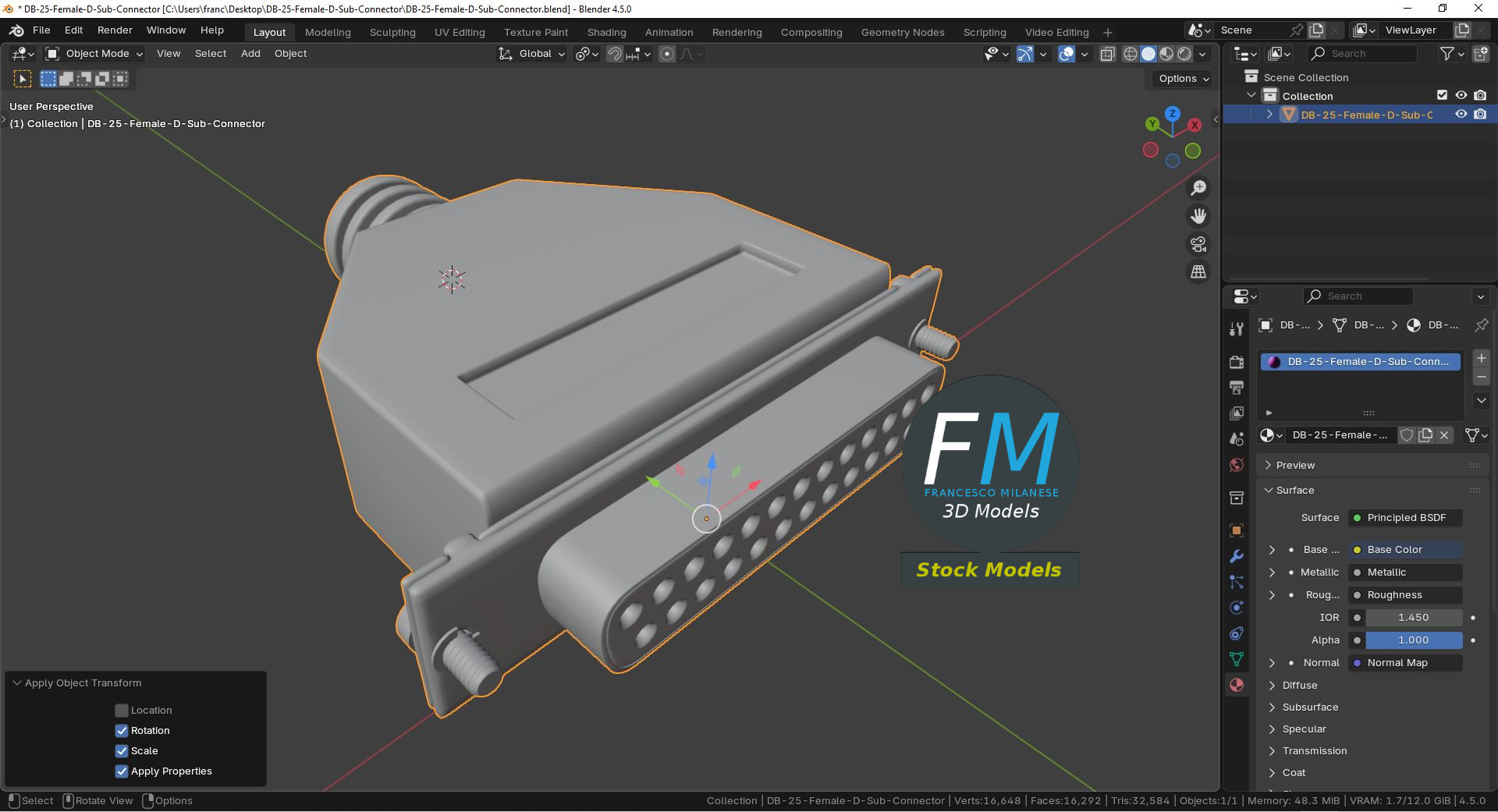Open the Particles properties tab
1498x812 pixels.
point(1237,582)
